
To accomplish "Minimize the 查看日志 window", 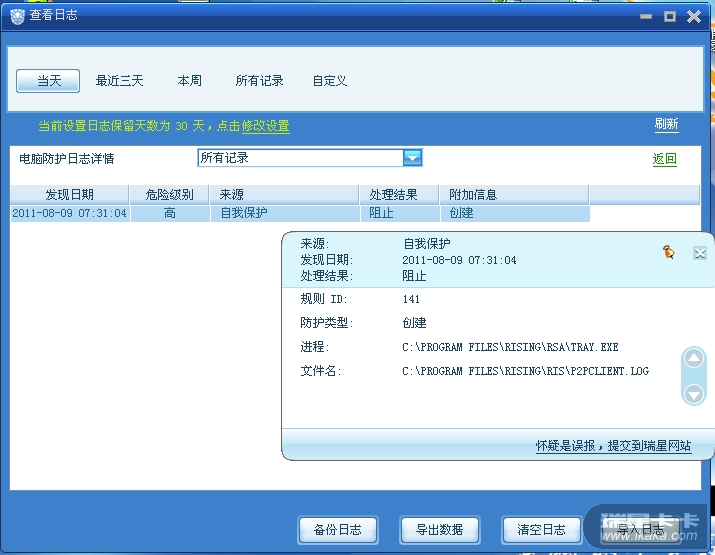I will pyautogui.click(x=646, y=17).
